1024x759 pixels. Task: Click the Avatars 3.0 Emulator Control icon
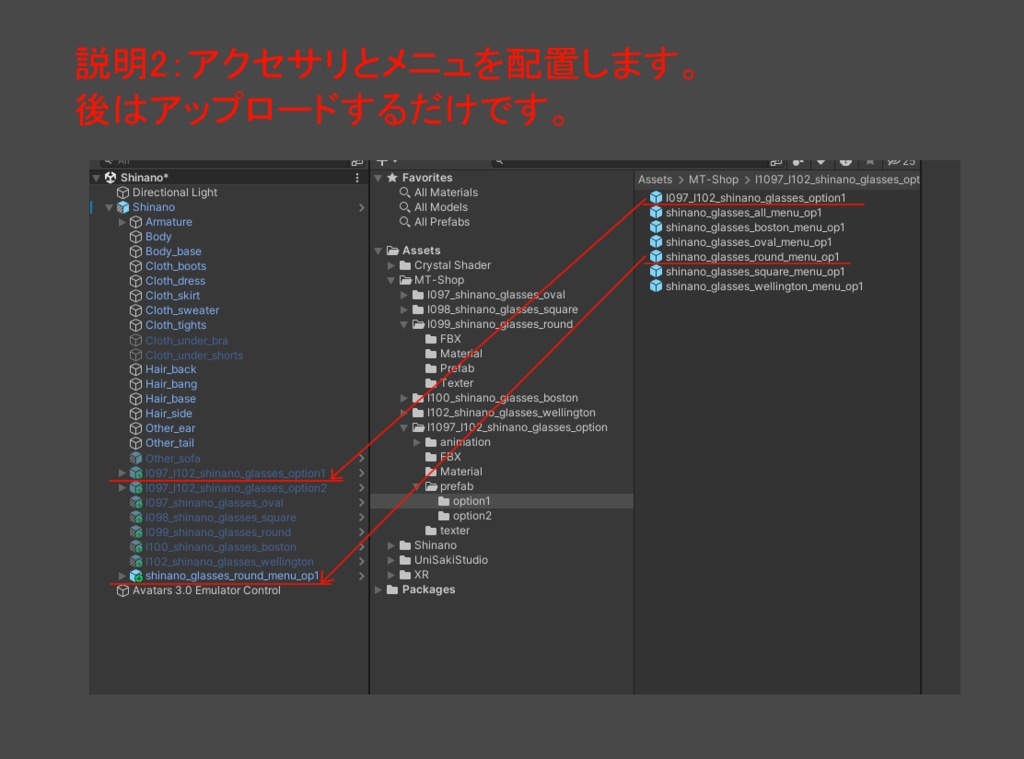tap(123, 590)
